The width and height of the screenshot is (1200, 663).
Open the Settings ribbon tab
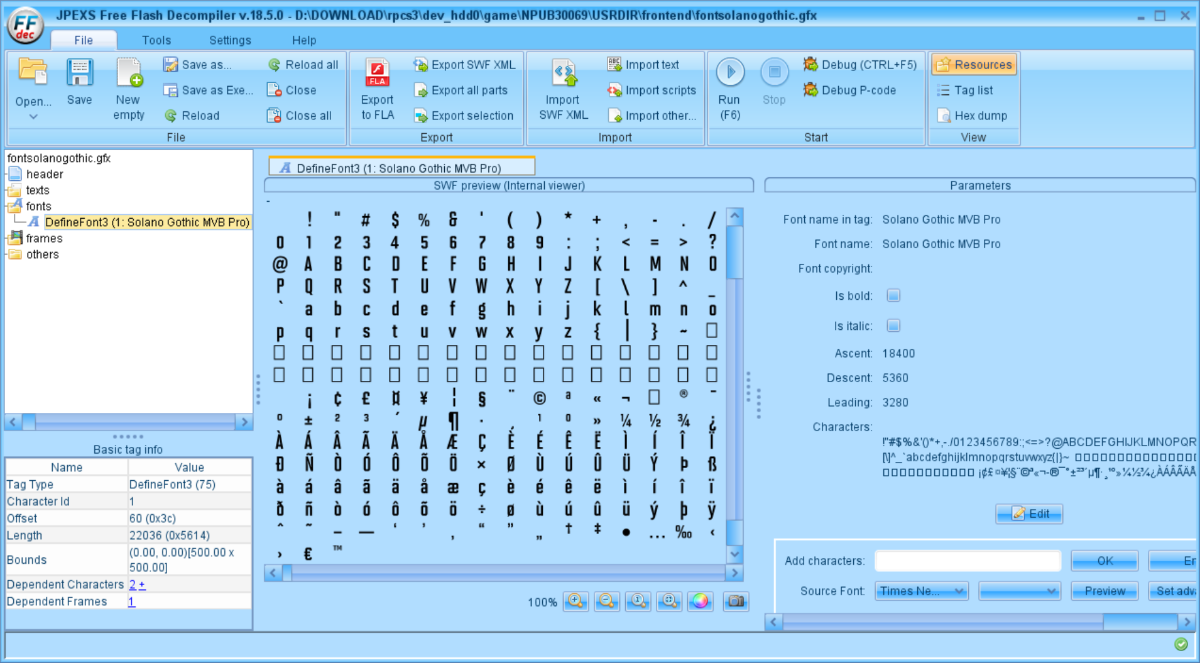[230, 40]
